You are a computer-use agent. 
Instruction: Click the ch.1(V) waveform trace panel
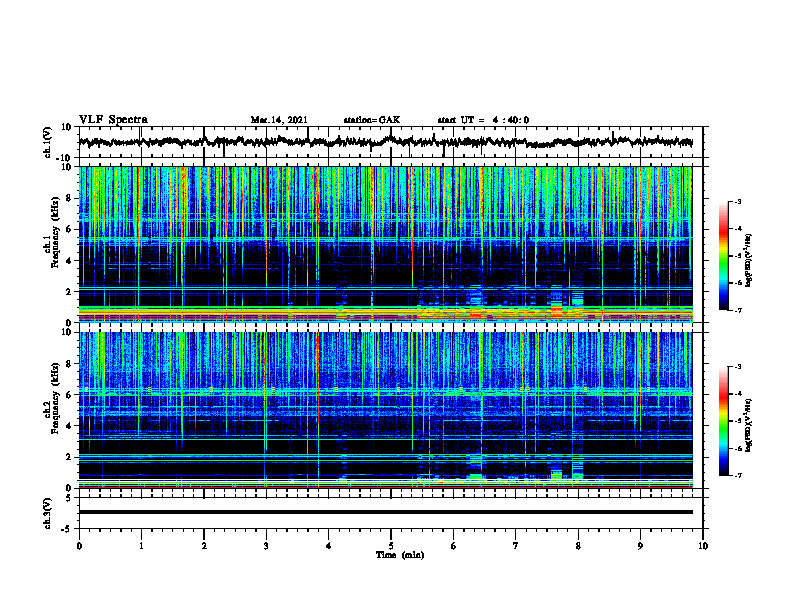coord(390,142)
